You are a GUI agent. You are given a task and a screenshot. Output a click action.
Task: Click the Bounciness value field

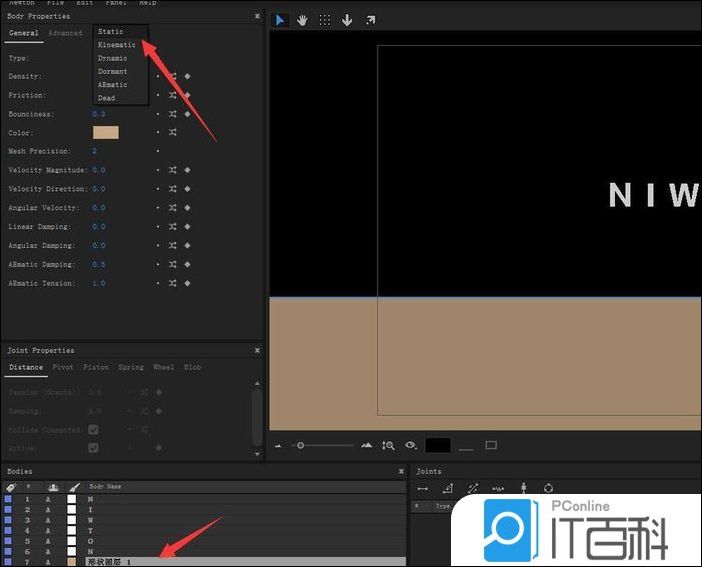click(98, 114)
